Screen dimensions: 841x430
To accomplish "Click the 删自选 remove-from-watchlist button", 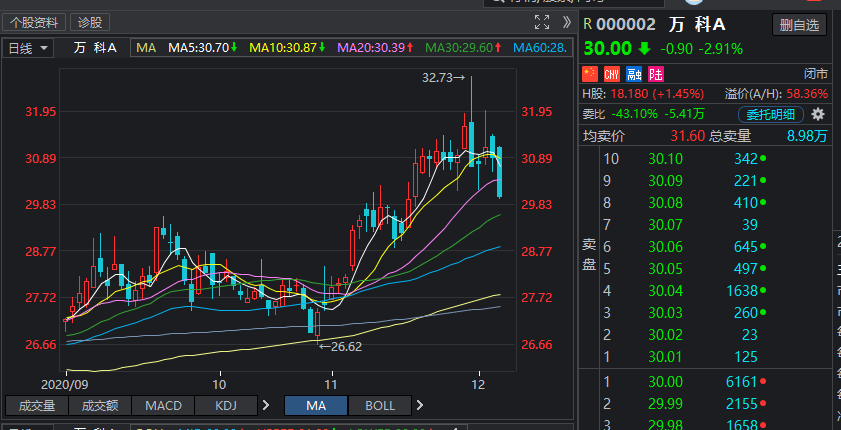I will 799,25.
